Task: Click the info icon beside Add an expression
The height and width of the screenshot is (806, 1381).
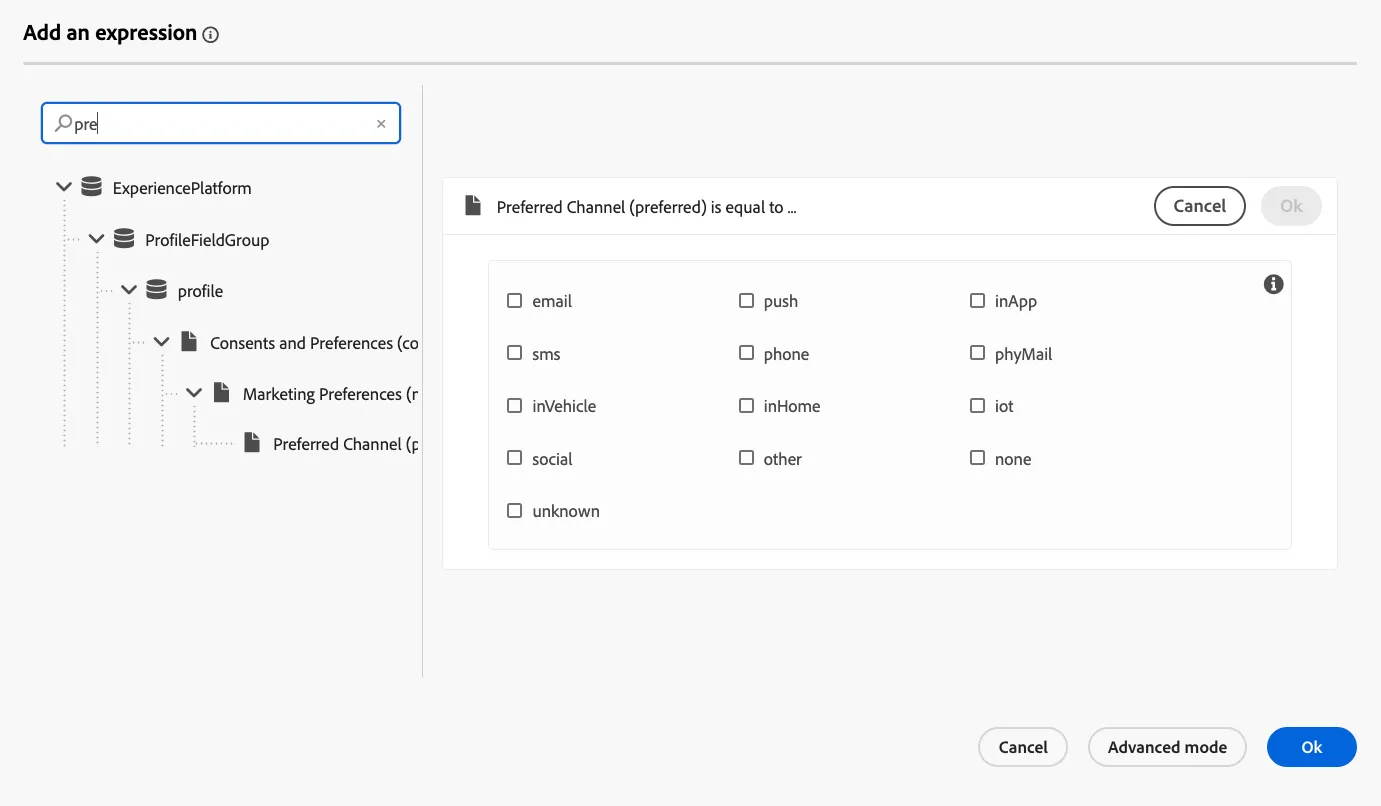Action: [210, 35]
